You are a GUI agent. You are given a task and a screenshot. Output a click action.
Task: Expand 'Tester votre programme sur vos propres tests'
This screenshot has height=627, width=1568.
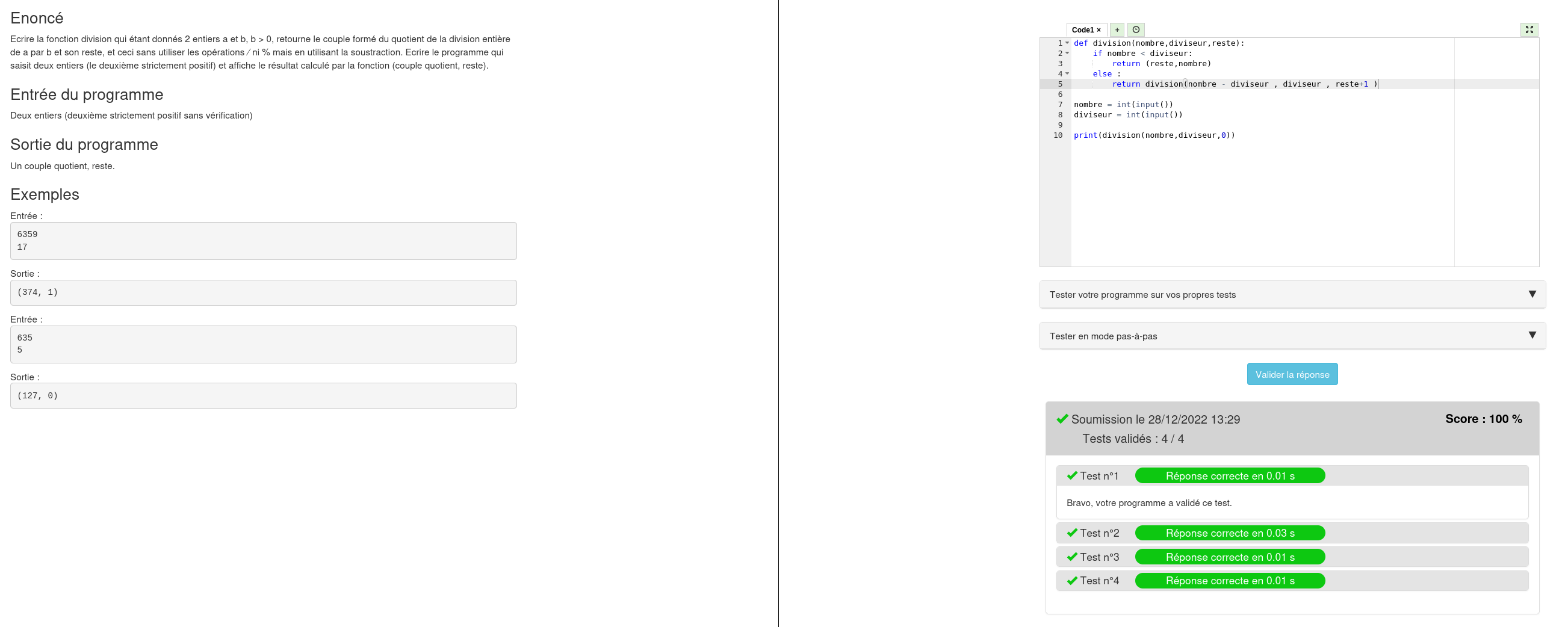tap(1292, 295)
